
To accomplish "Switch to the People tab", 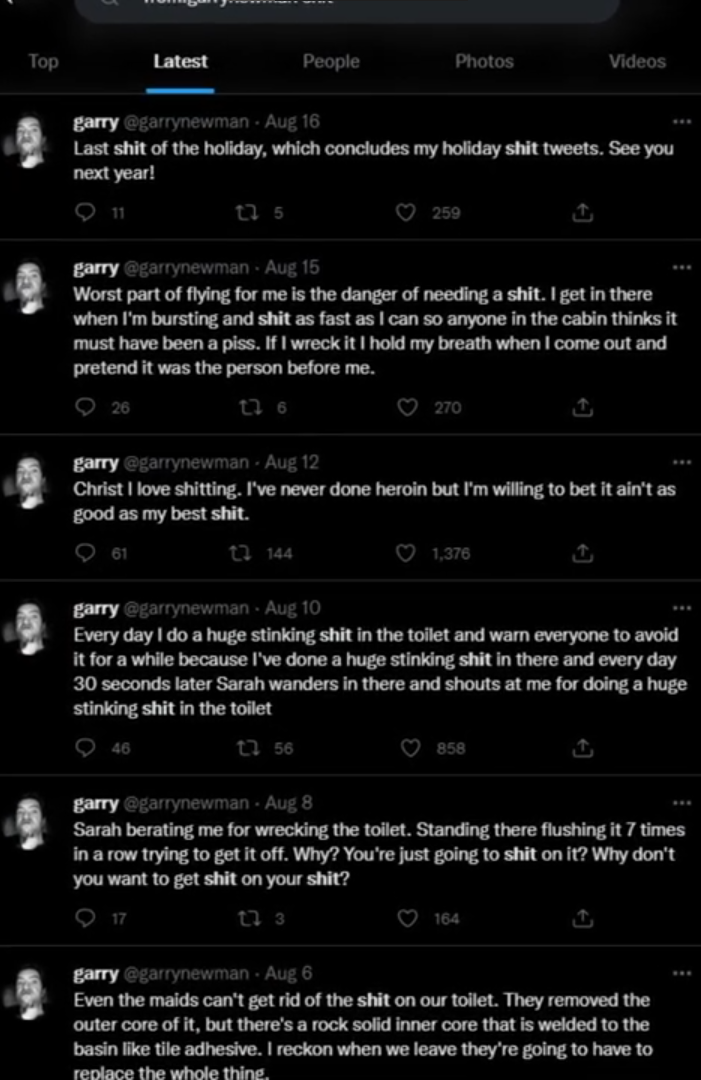I will pos(331,61).
